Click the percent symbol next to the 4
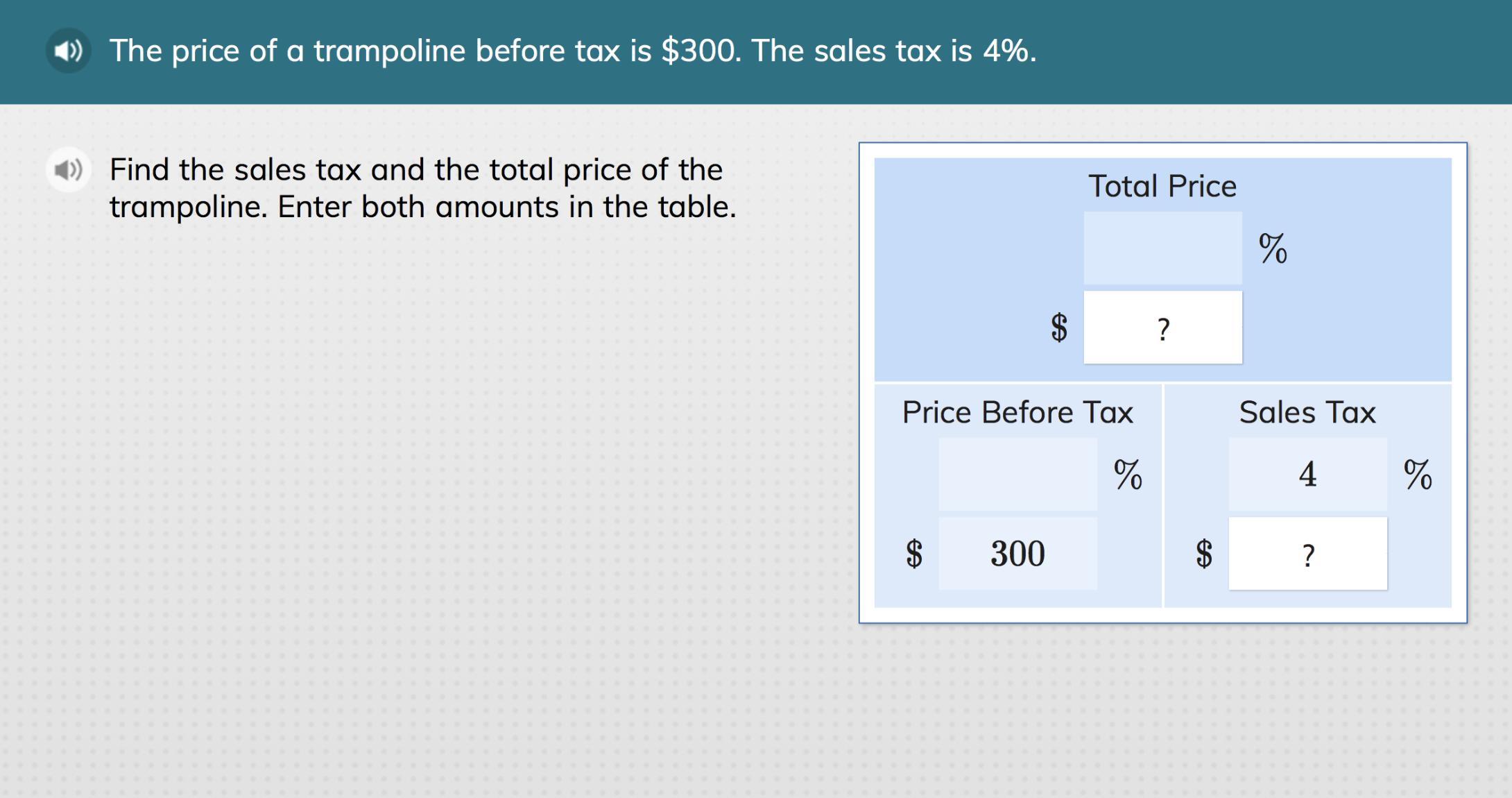 click(1418, 475)
